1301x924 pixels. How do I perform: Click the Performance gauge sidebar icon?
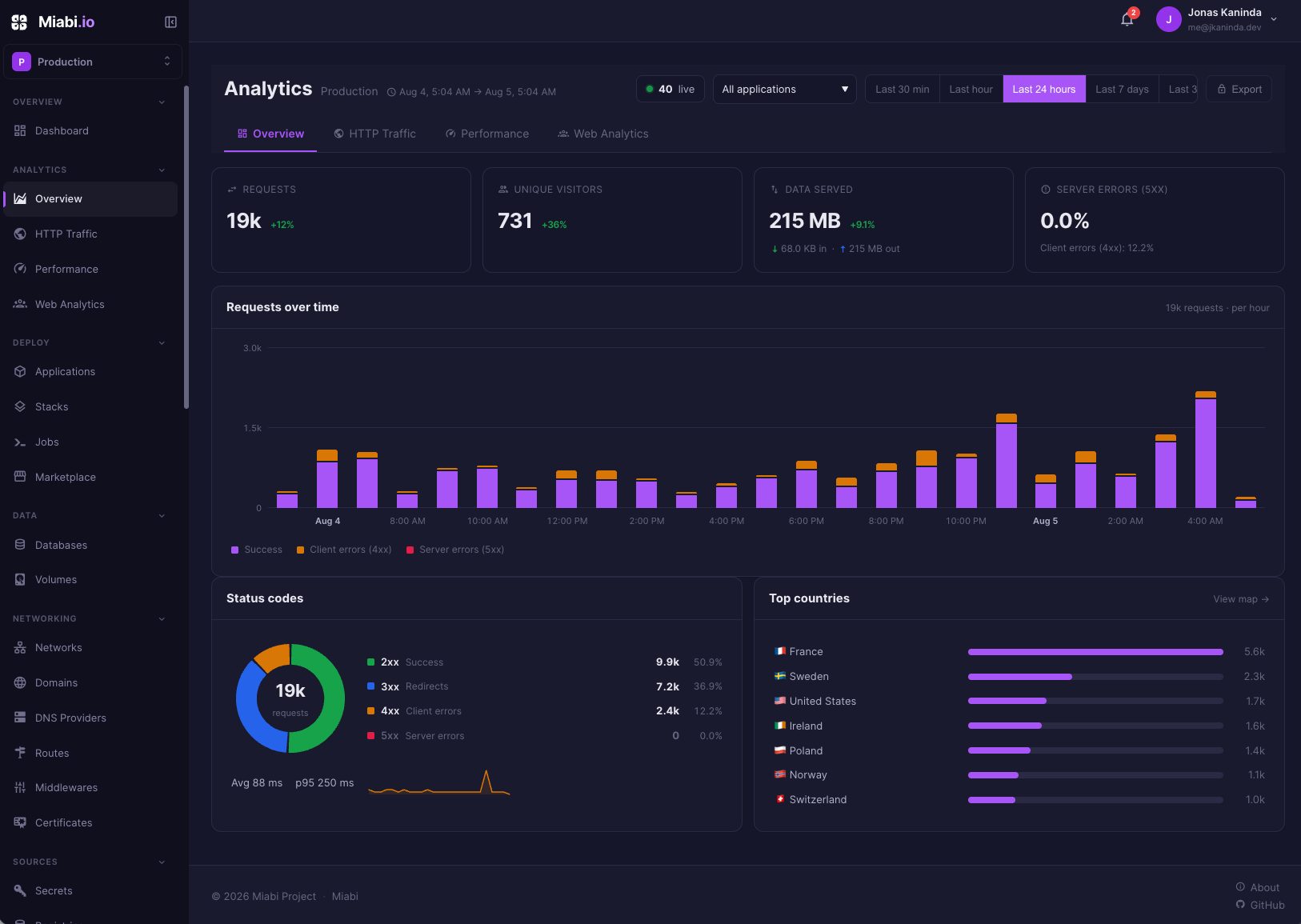[20, 270]
